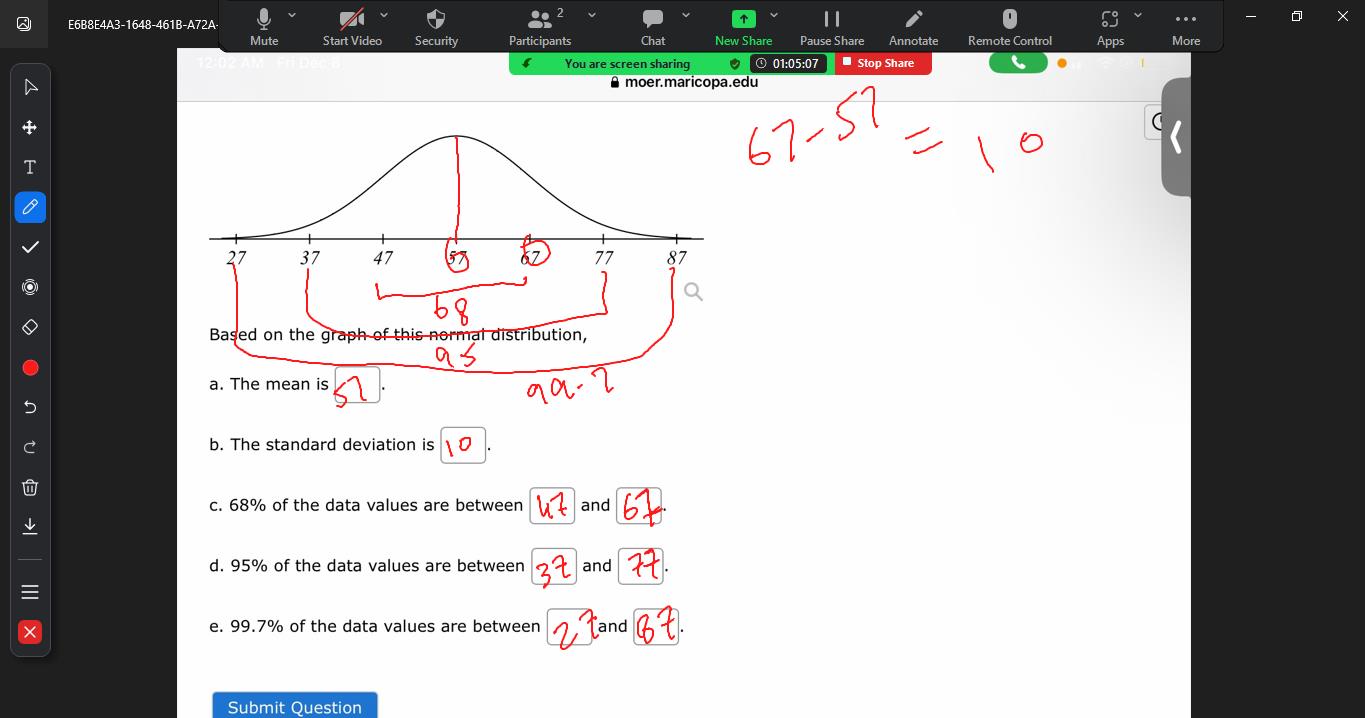
Task: Open the Participants panel
Action: tap(539, 26)
